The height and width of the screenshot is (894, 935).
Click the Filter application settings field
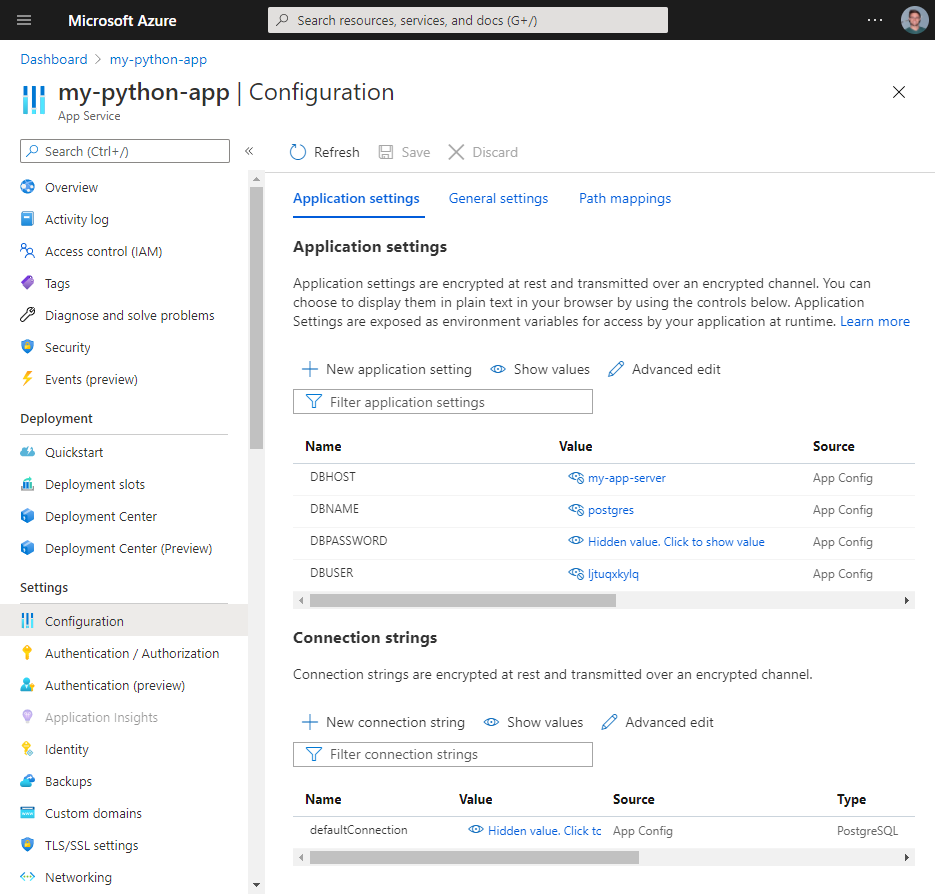tap(443, 401)
